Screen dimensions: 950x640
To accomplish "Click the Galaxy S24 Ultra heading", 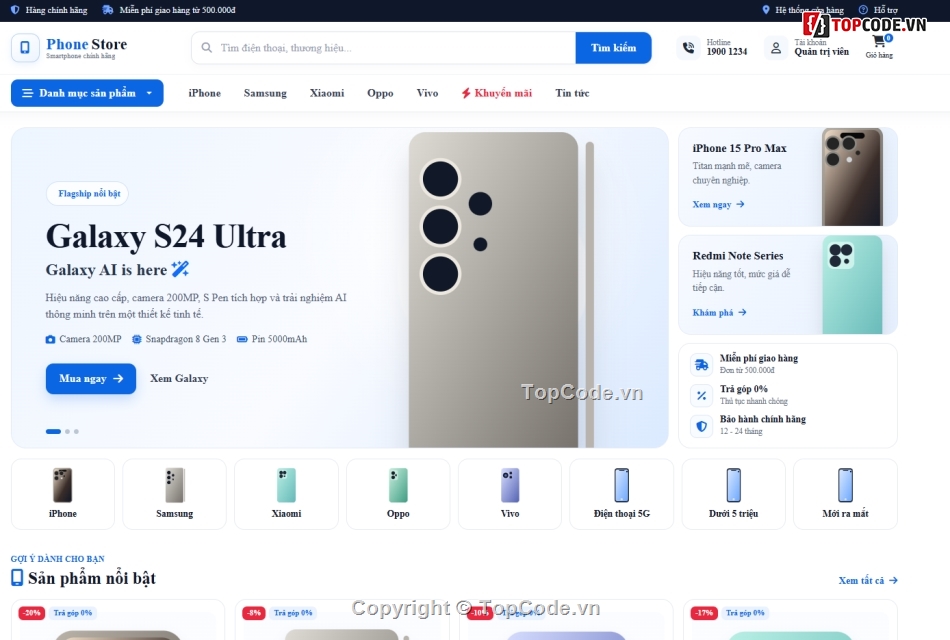I will pos(166,236).
